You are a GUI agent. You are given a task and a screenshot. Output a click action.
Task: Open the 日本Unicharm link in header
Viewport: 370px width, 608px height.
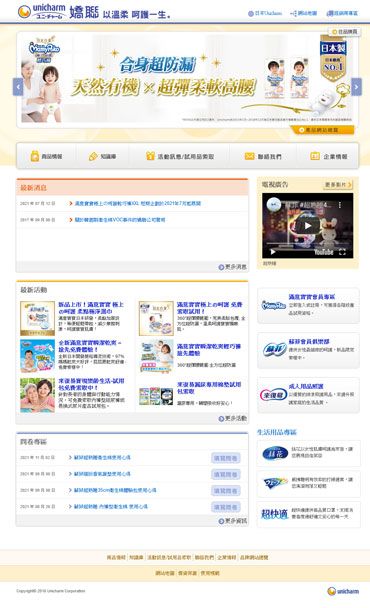click(x=265, y=13)
